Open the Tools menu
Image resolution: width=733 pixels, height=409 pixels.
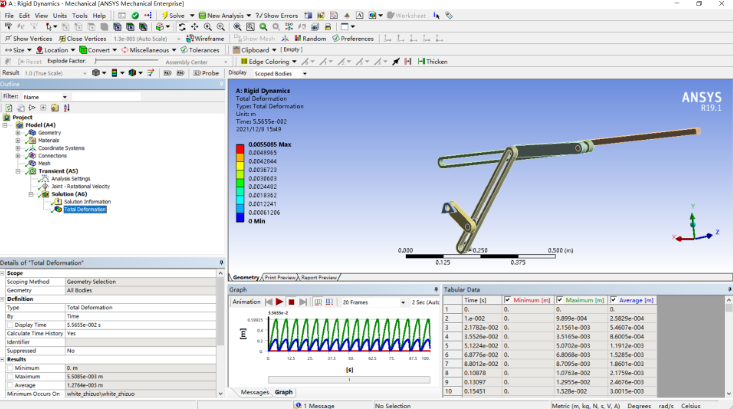79,15
